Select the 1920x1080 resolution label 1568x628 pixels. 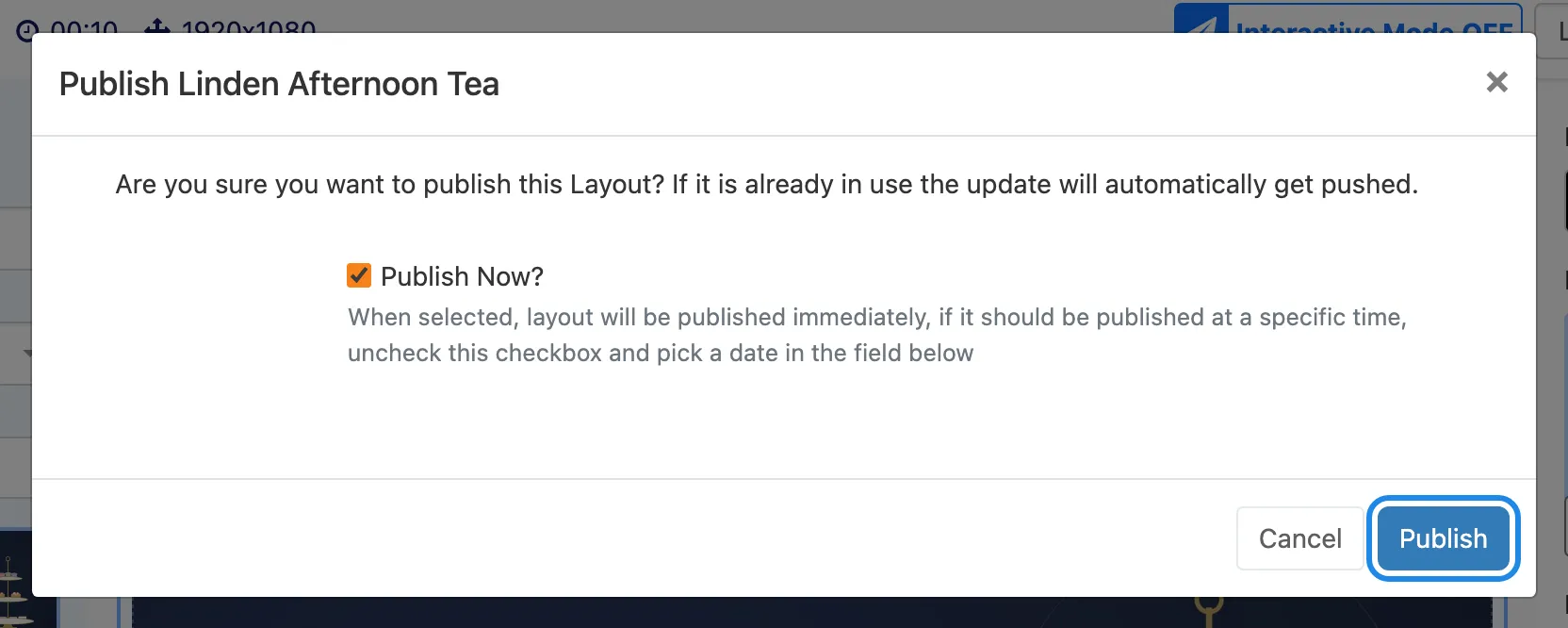click(248, 26)
